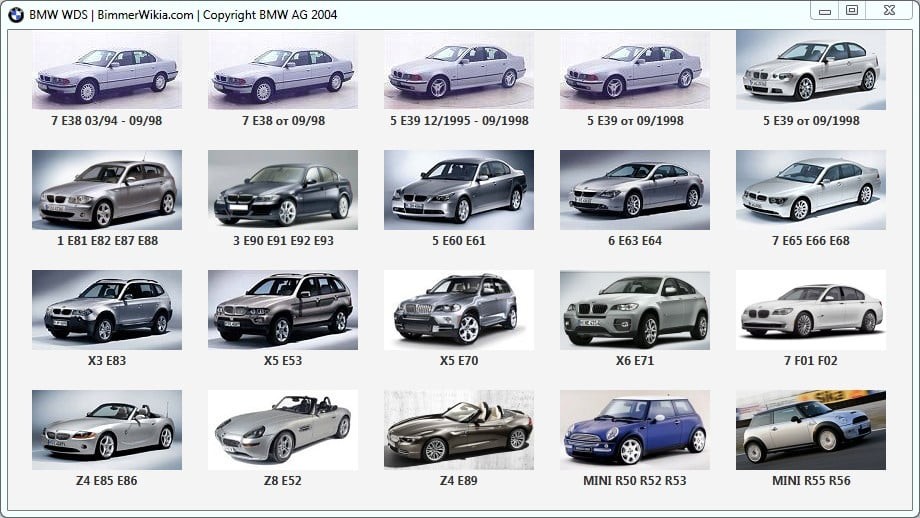Screen dimensions: 920x518
Task: Click the "7 E38 от 09/98" label
Action: pyautogui.click(x=283, y=121)
